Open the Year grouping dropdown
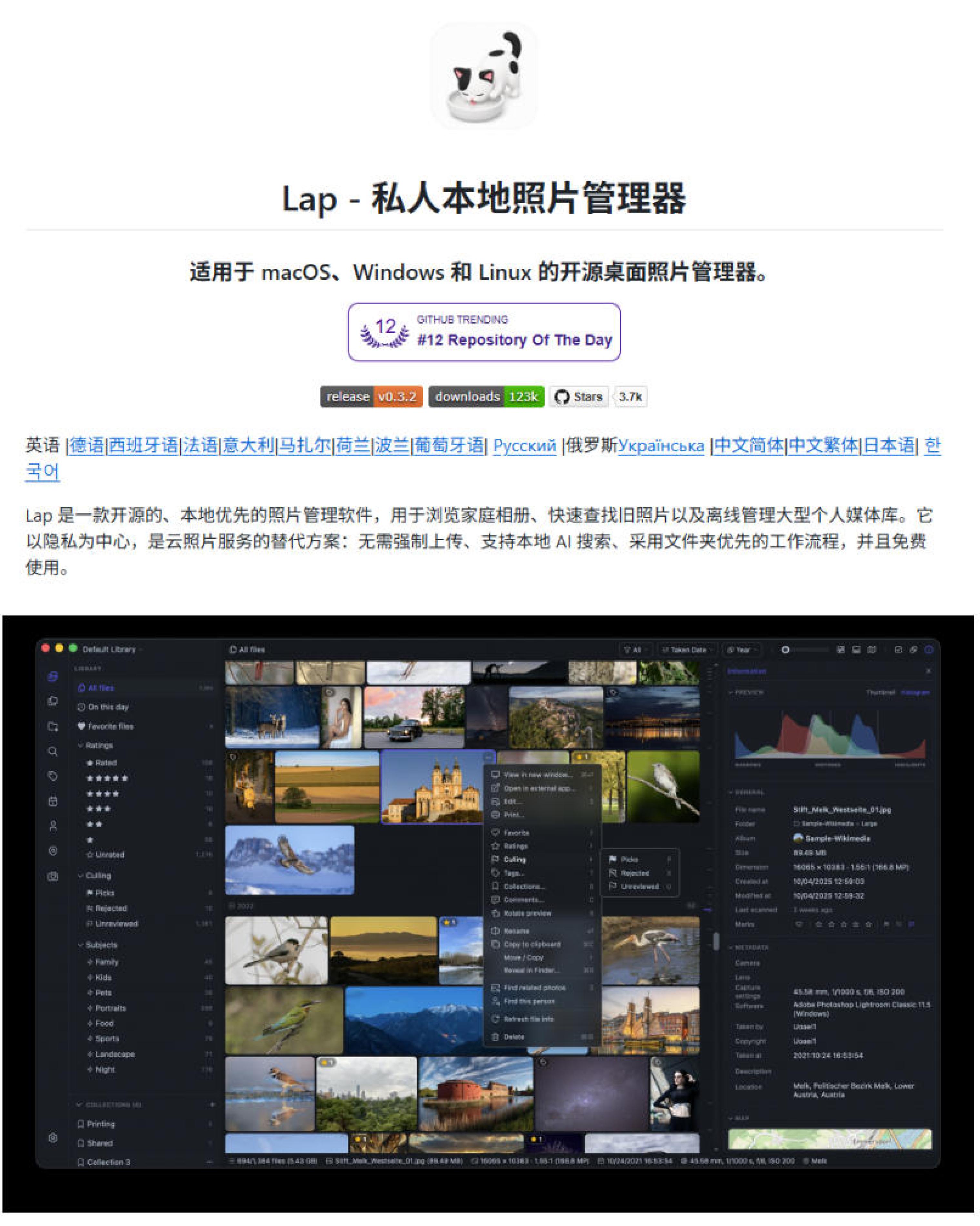This screenshot has height=1226, width=980. pos(742,649)
